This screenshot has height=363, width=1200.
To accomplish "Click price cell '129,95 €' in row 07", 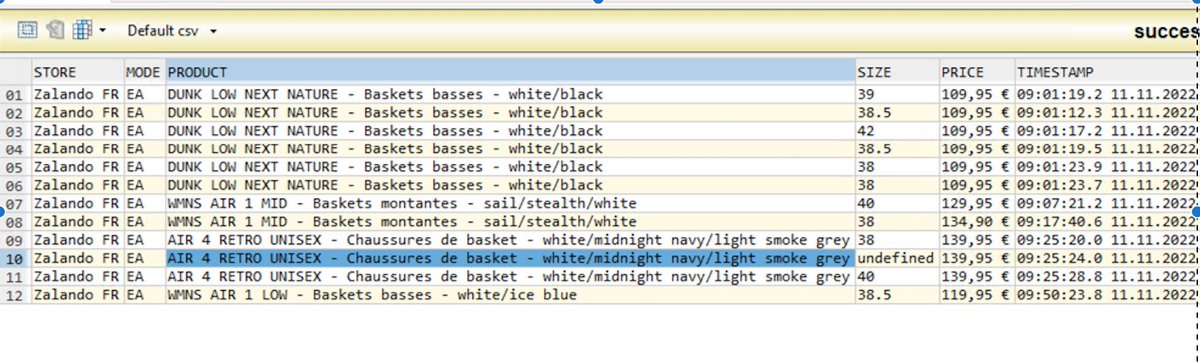I will [977, 203].
